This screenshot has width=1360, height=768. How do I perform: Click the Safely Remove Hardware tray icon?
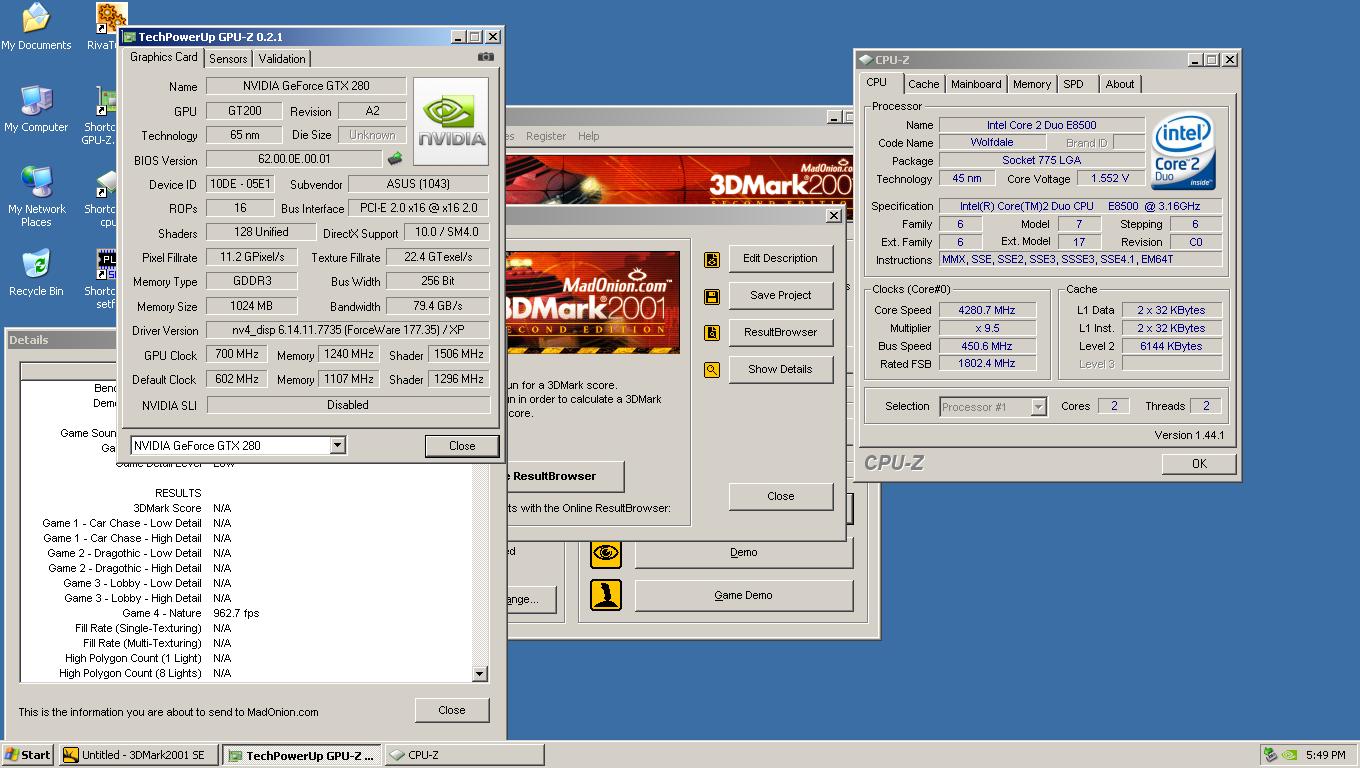1270,755
